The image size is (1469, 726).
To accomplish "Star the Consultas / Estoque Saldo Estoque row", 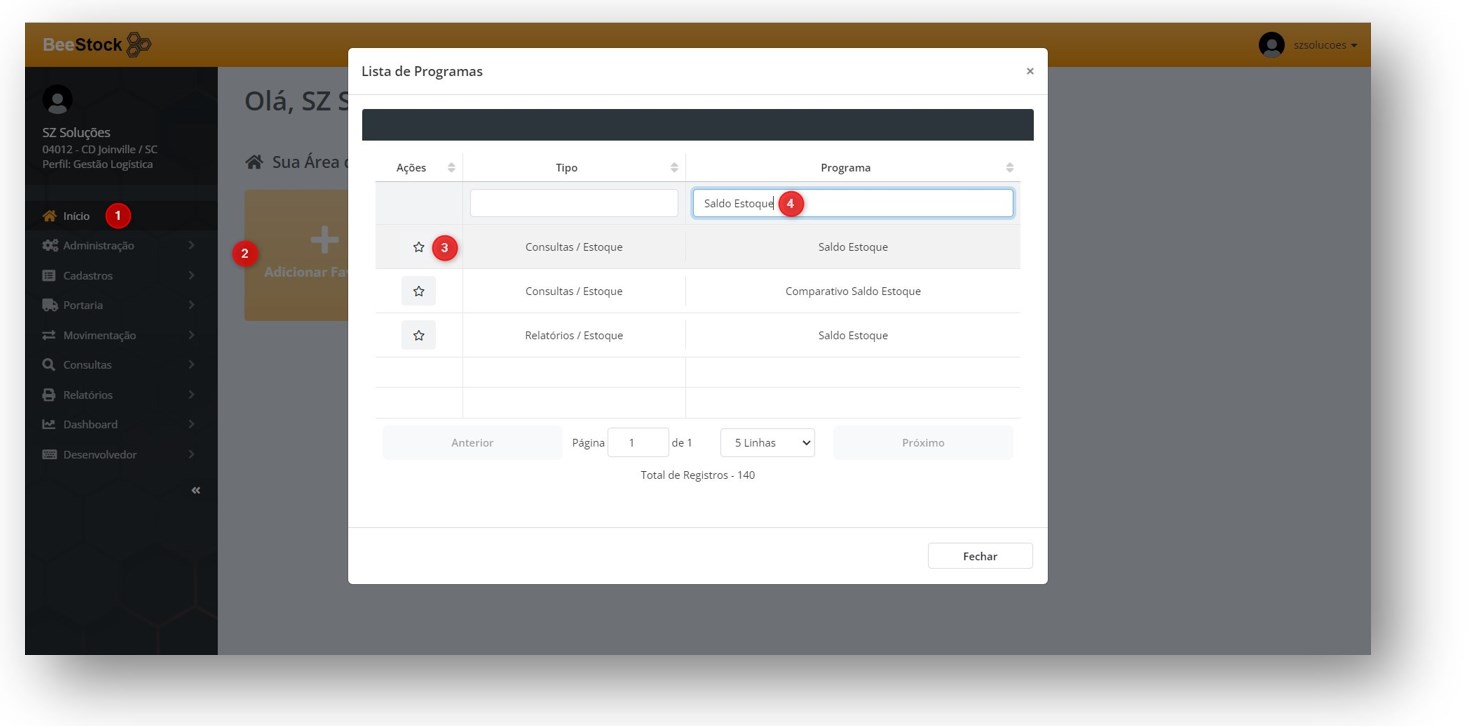I will tap(418, 247).
